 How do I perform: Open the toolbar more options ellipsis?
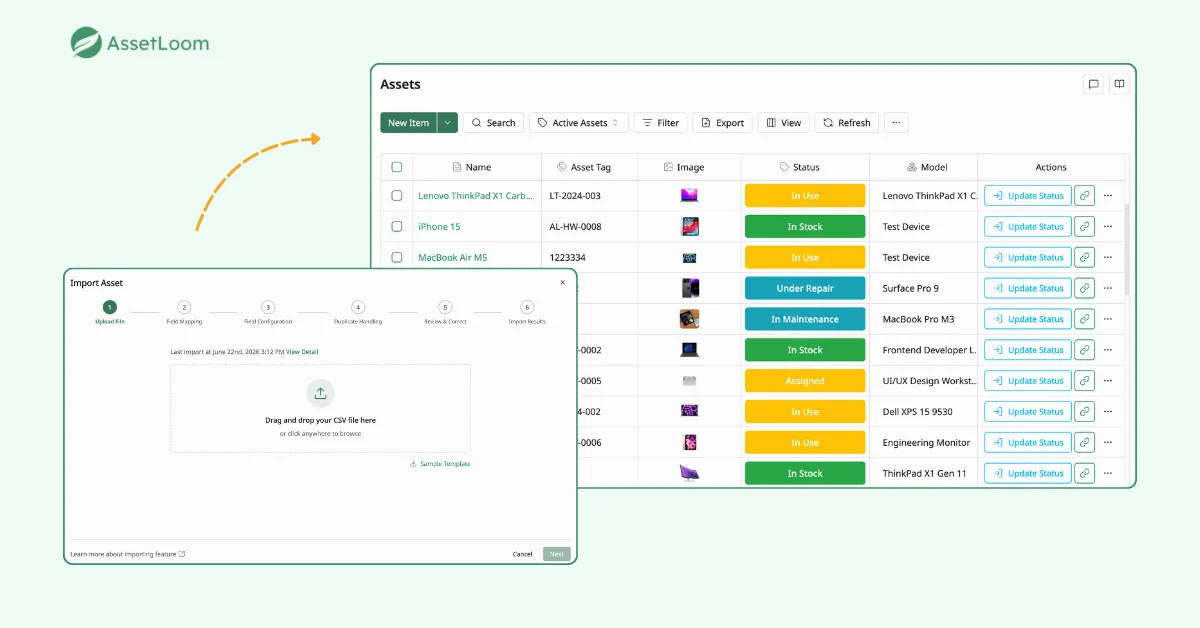click(x=896, y=123)
